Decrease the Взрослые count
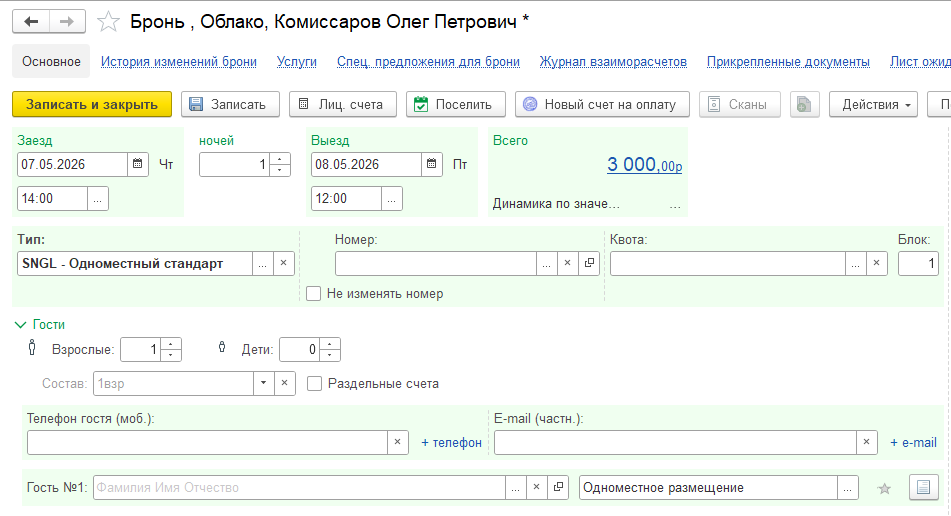 (x=171, y=355)
